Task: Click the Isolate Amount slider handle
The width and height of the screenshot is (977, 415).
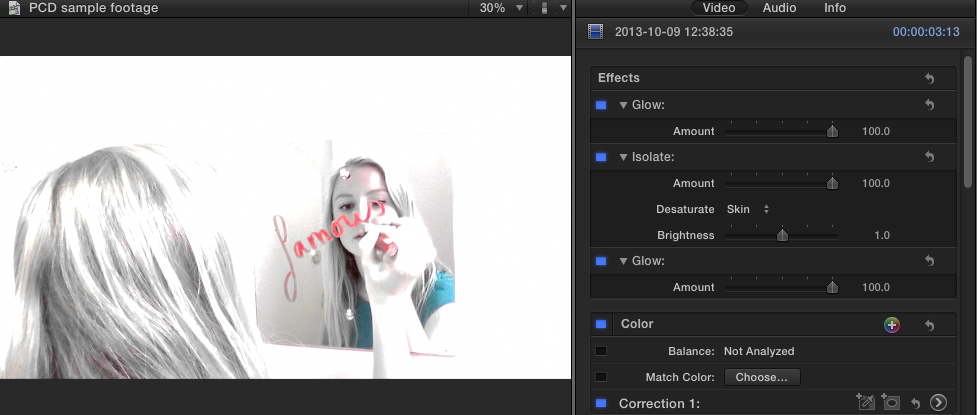Action: coord(832,184)
